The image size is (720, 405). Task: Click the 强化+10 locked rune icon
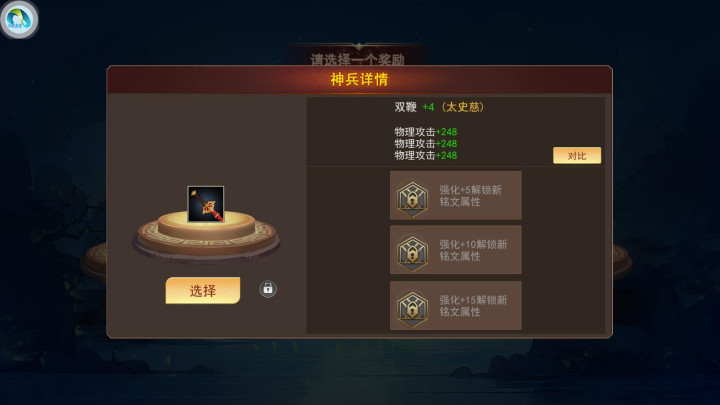[412, 253]
